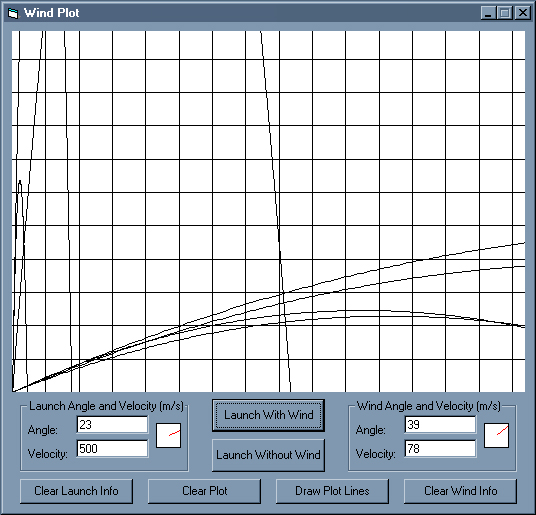The width and height of the screenshot is (536, 515).
Task: Select the launch Angle input field
Action: 112,425
